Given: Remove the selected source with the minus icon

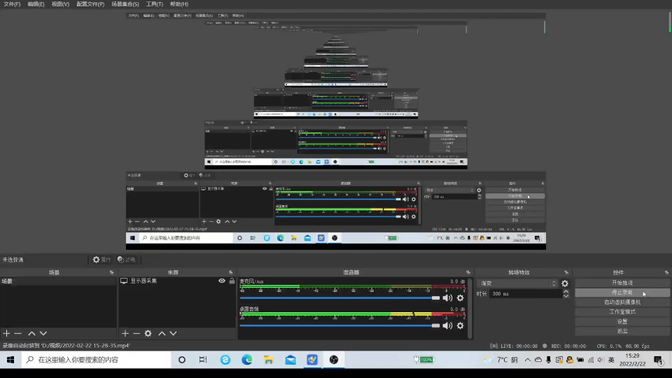Looking at the screenshot, I should (x=136, y=333).
